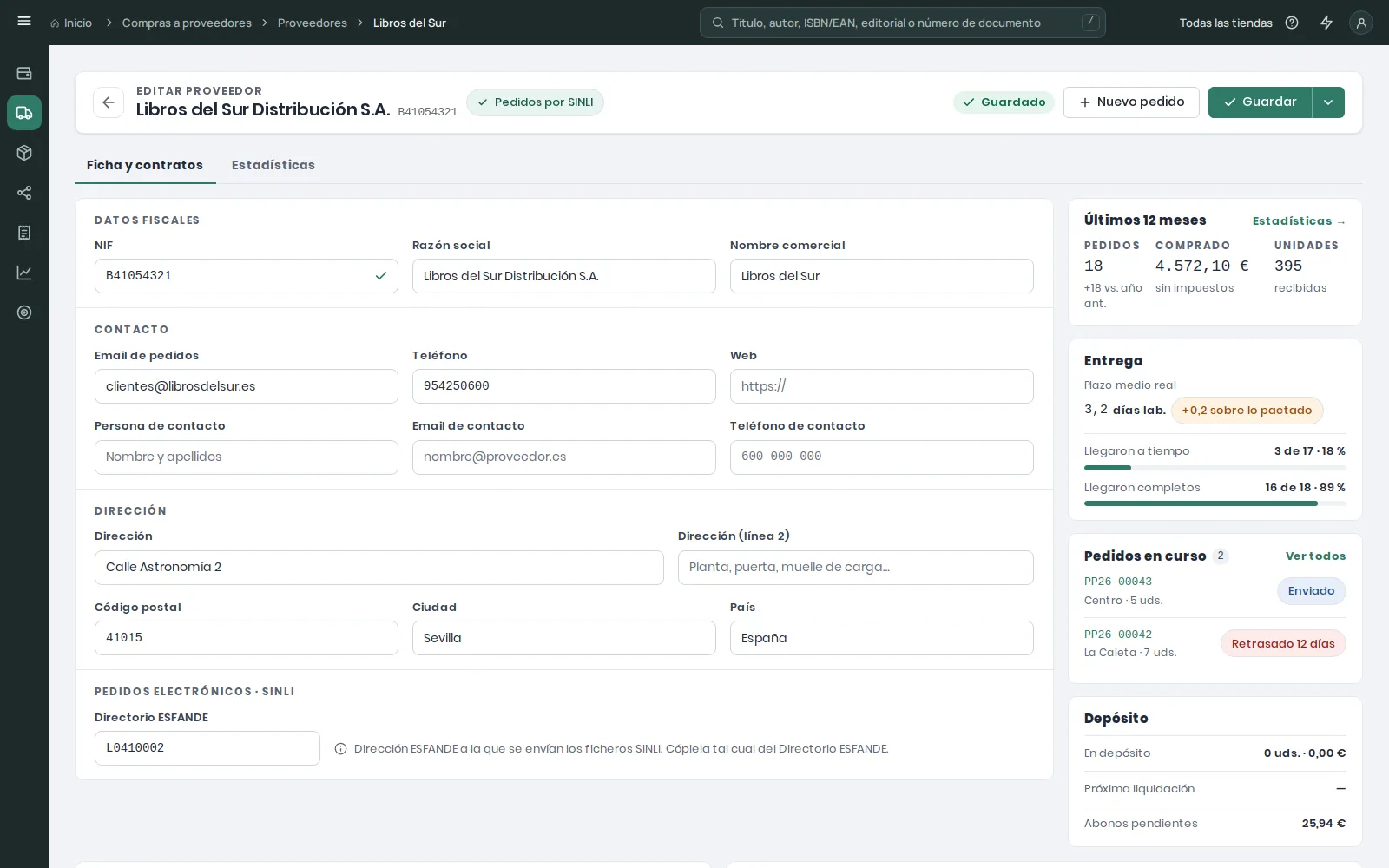Image resolution: width=1389 pixels, height=868 pixels.
Task: Click the home icon Inicio breadcrumb
Action: click(71, 23)
